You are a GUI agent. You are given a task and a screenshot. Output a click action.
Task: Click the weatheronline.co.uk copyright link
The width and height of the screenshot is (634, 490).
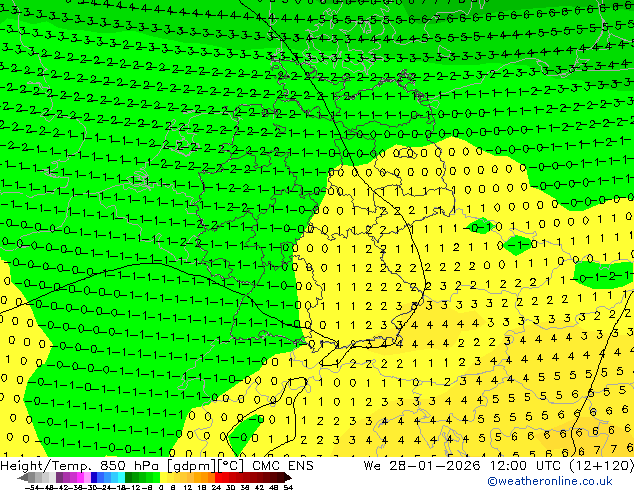click(x=550, y=481)
